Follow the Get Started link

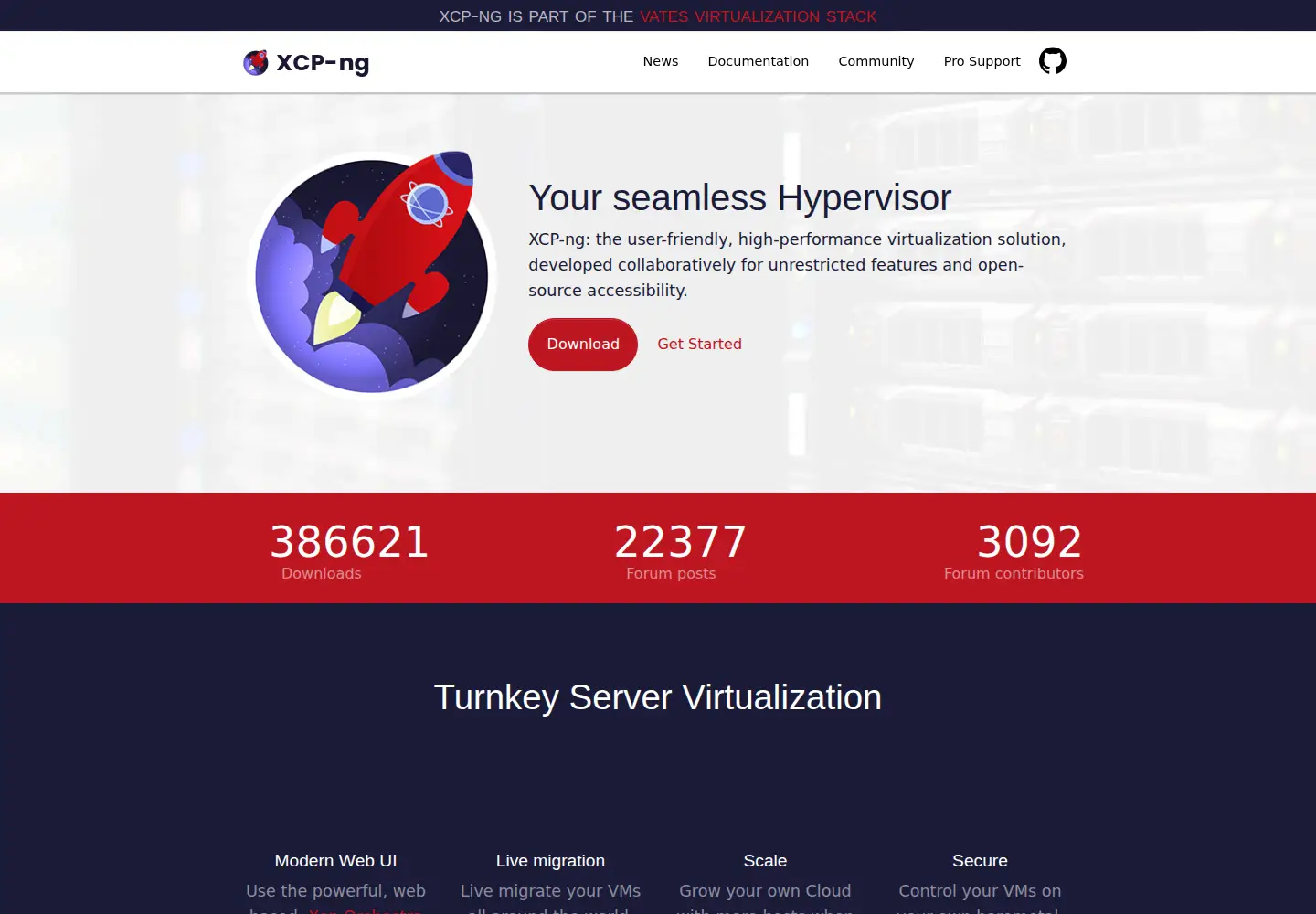pyautogui.click(x=699, y=345)
